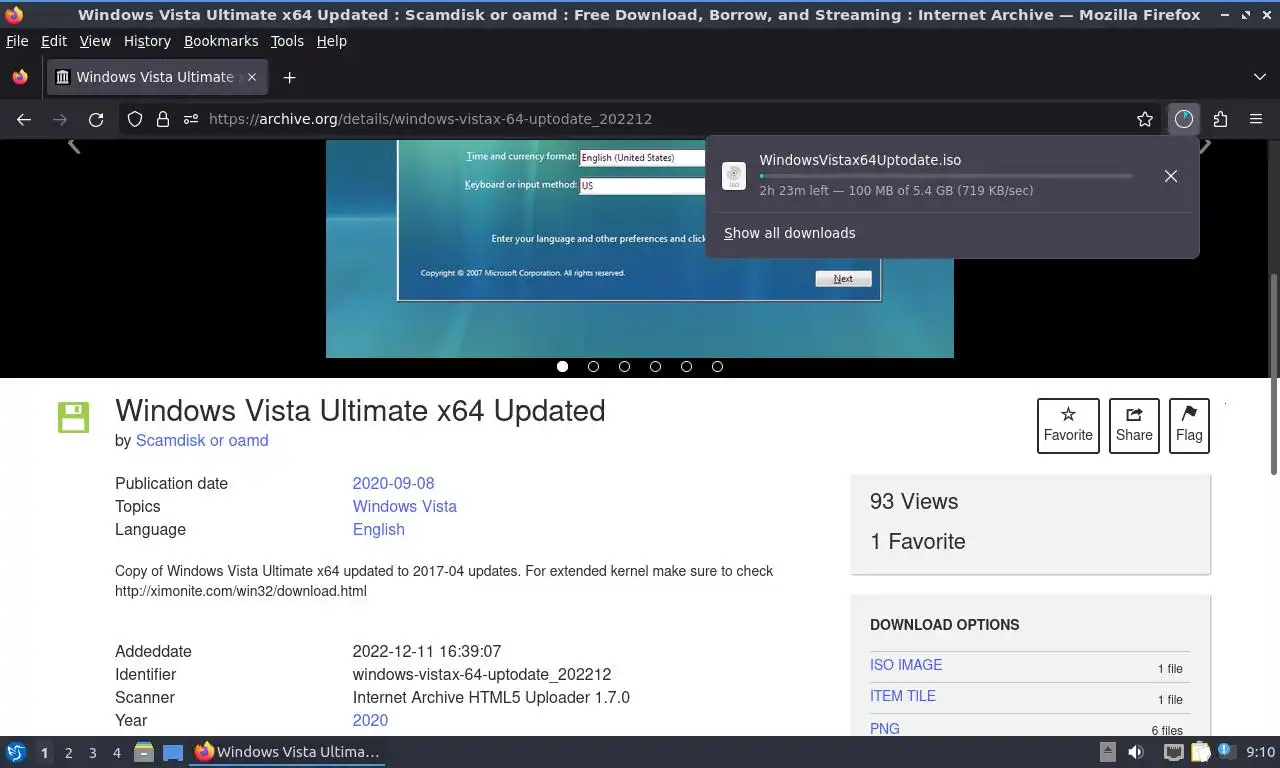
Task: Cancel the WindowsVistax64Uptodate.iso download
Action: coord(1171,176)
